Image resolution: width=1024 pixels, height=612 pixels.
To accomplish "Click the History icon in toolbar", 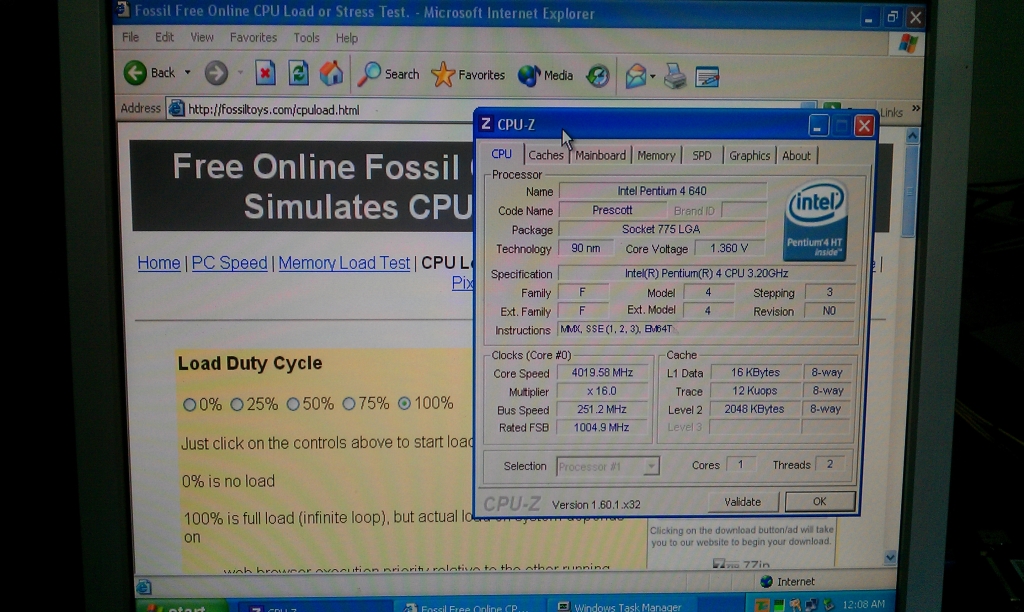I will pyautogui.click(x=598, y=76).
